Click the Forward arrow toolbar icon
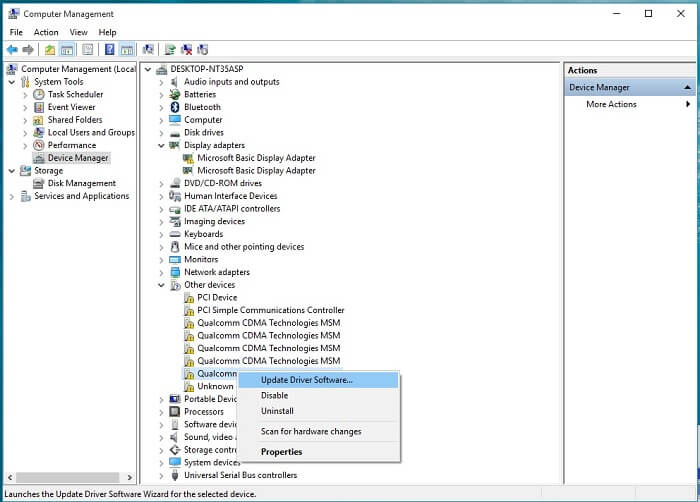 (x=28, y=50)
